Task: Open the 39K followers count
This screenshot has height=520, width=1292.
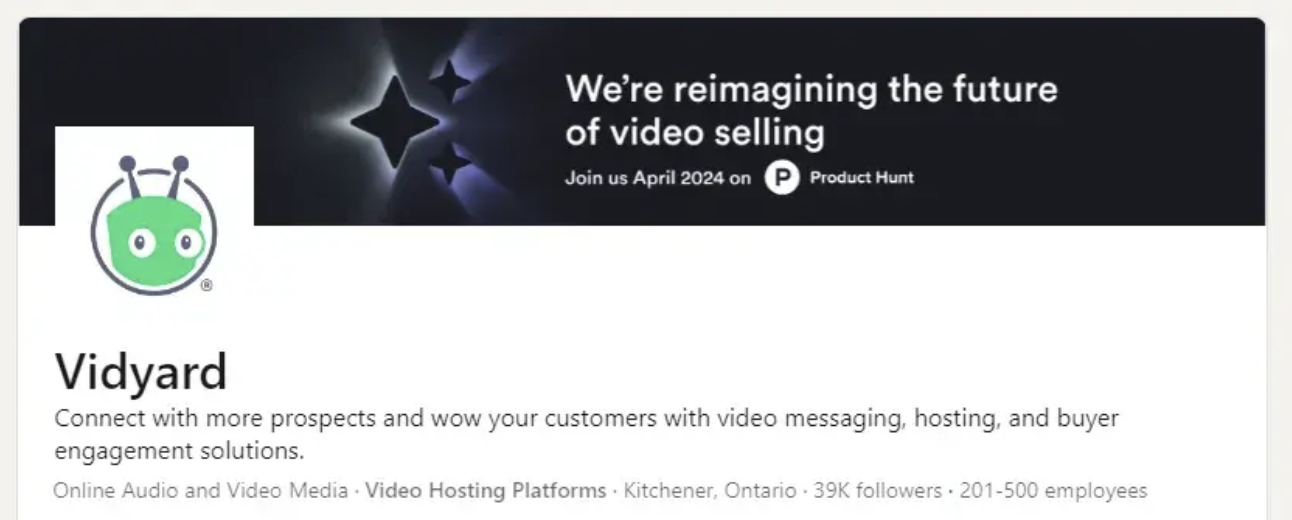Action: pos(877,491)
